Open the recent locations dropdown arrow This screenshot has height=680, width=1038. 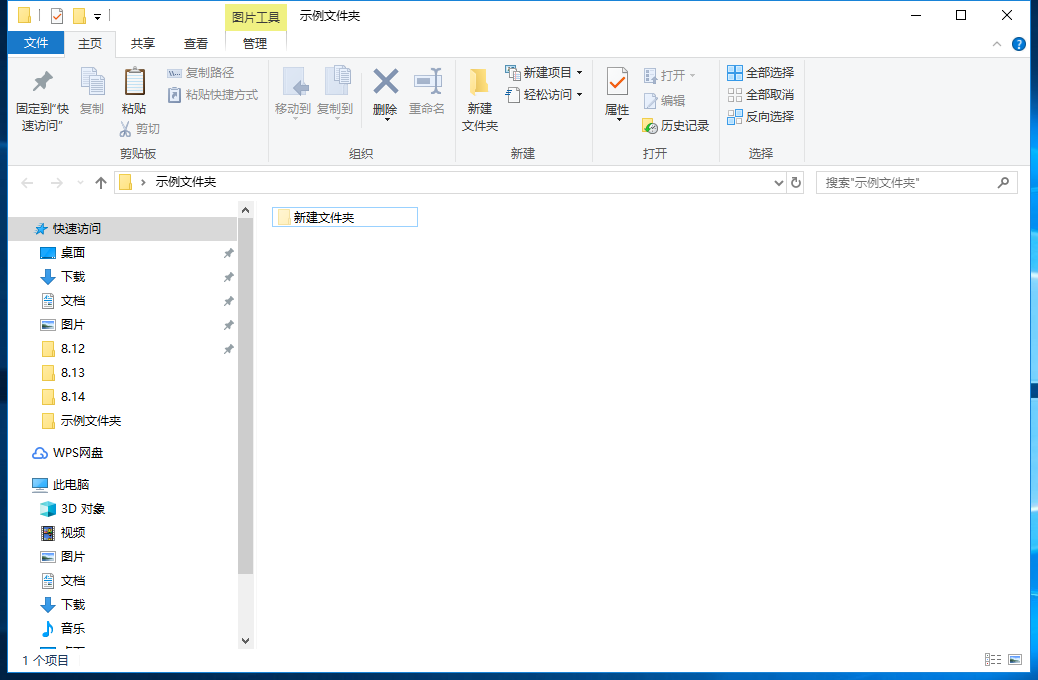click(x=80, y=183)
